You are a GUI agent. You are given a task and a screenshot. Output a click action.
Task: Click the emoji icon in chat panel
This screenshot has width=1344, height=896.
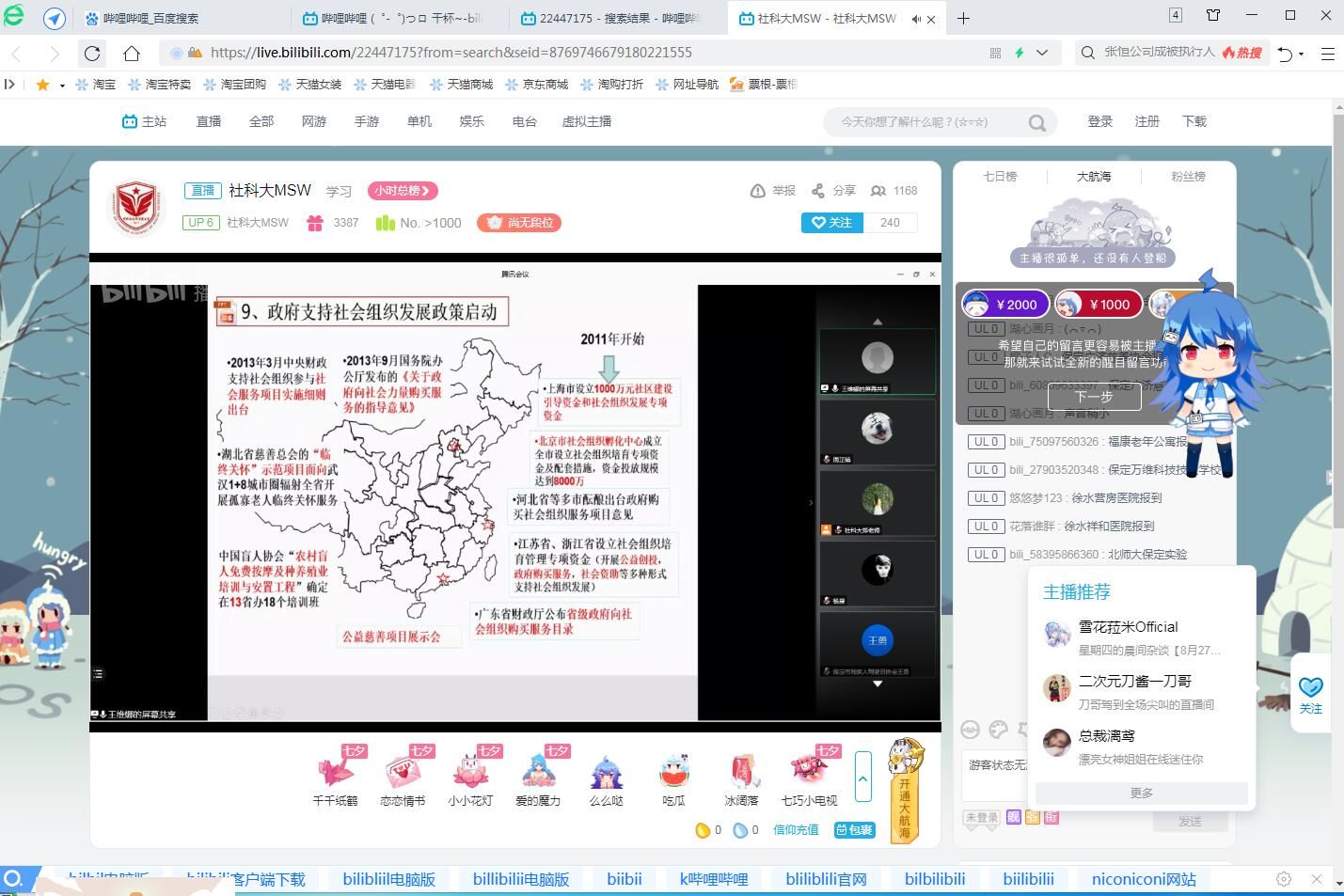971,730
